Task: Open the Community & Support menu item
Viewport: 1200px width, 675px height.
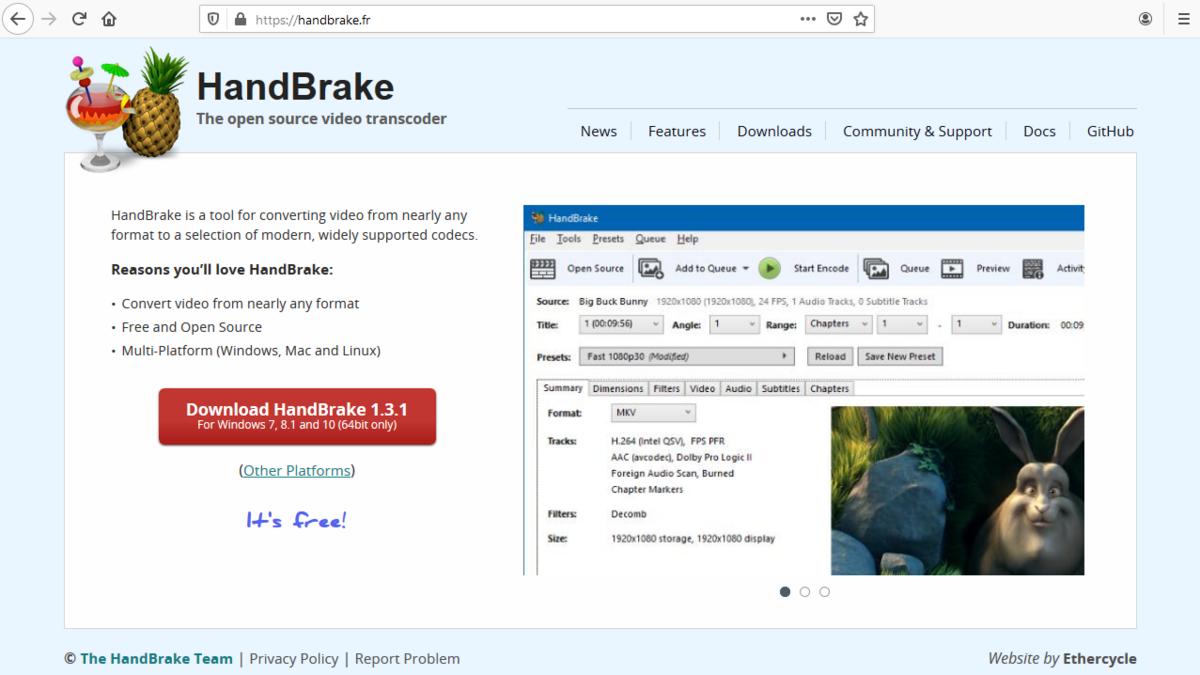Action: click(x=917, y=131)
